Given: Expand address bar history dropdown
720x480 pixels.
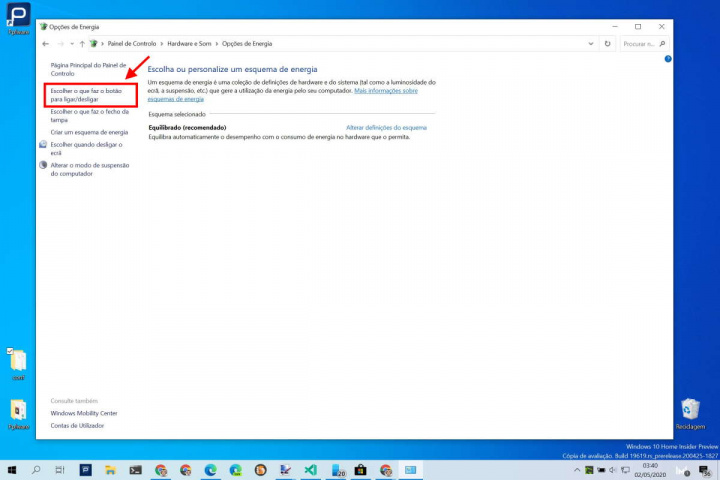Looking at the screenshot, I should tap(592, 44).
